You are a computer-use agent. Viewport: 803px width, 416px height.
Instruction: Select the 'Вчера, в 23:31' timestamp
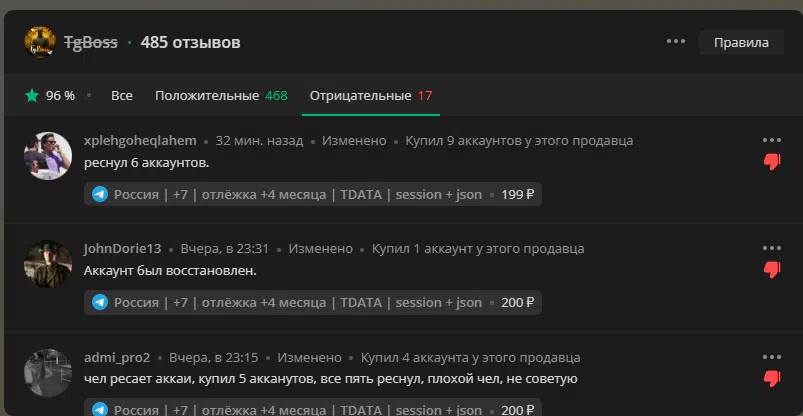pyautogui.click(x=224, y=249)
